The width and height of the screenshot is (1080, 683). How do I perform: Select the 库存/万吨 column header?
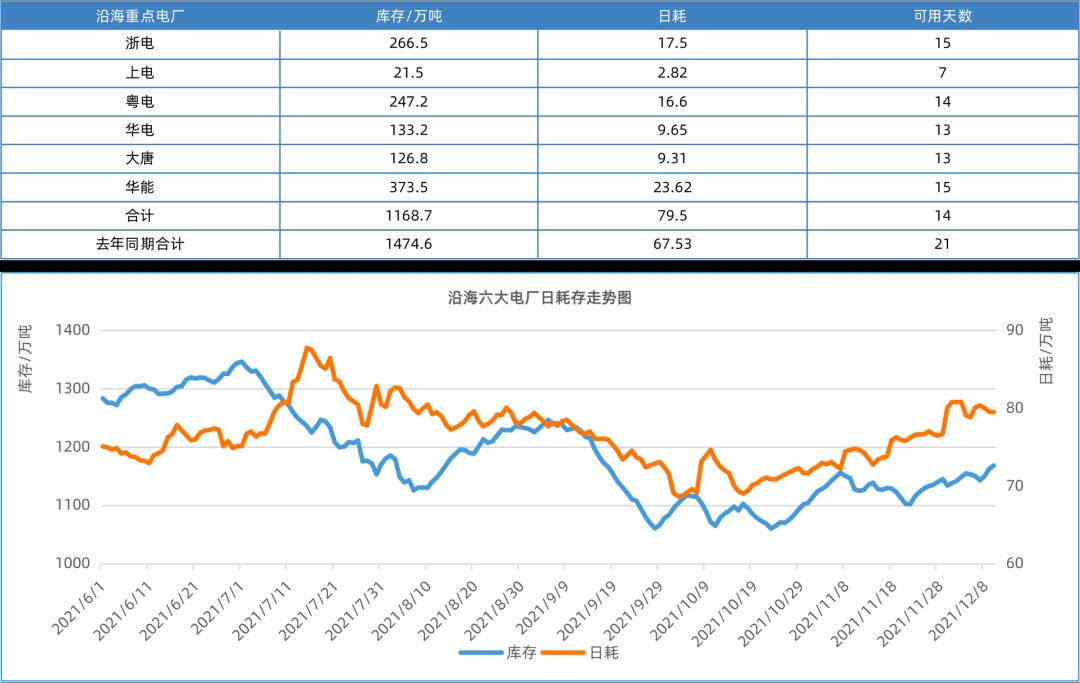coord(410,15)
